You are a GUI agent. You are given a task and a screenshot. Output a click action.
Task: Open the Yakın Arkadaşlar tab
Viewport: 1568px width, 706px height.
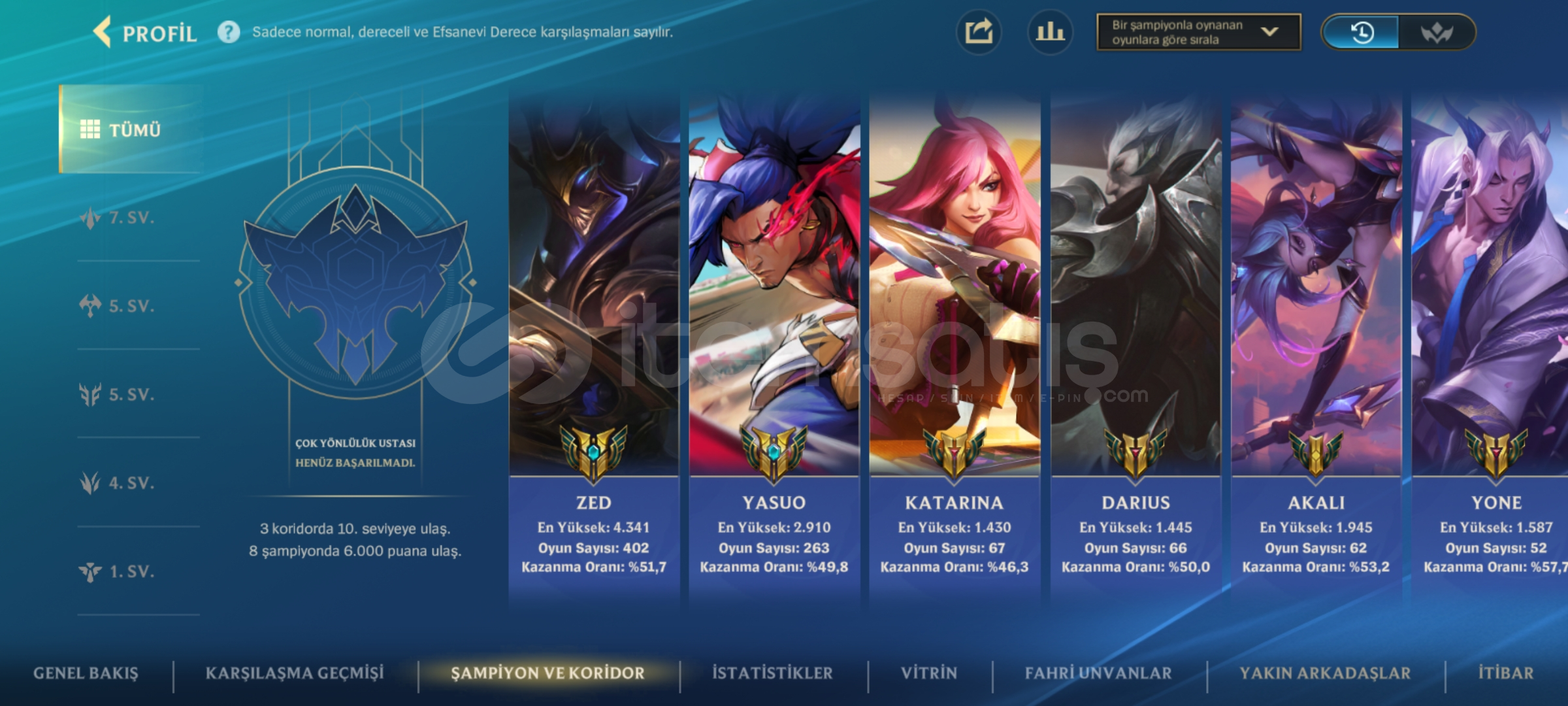click(1325, 673)
